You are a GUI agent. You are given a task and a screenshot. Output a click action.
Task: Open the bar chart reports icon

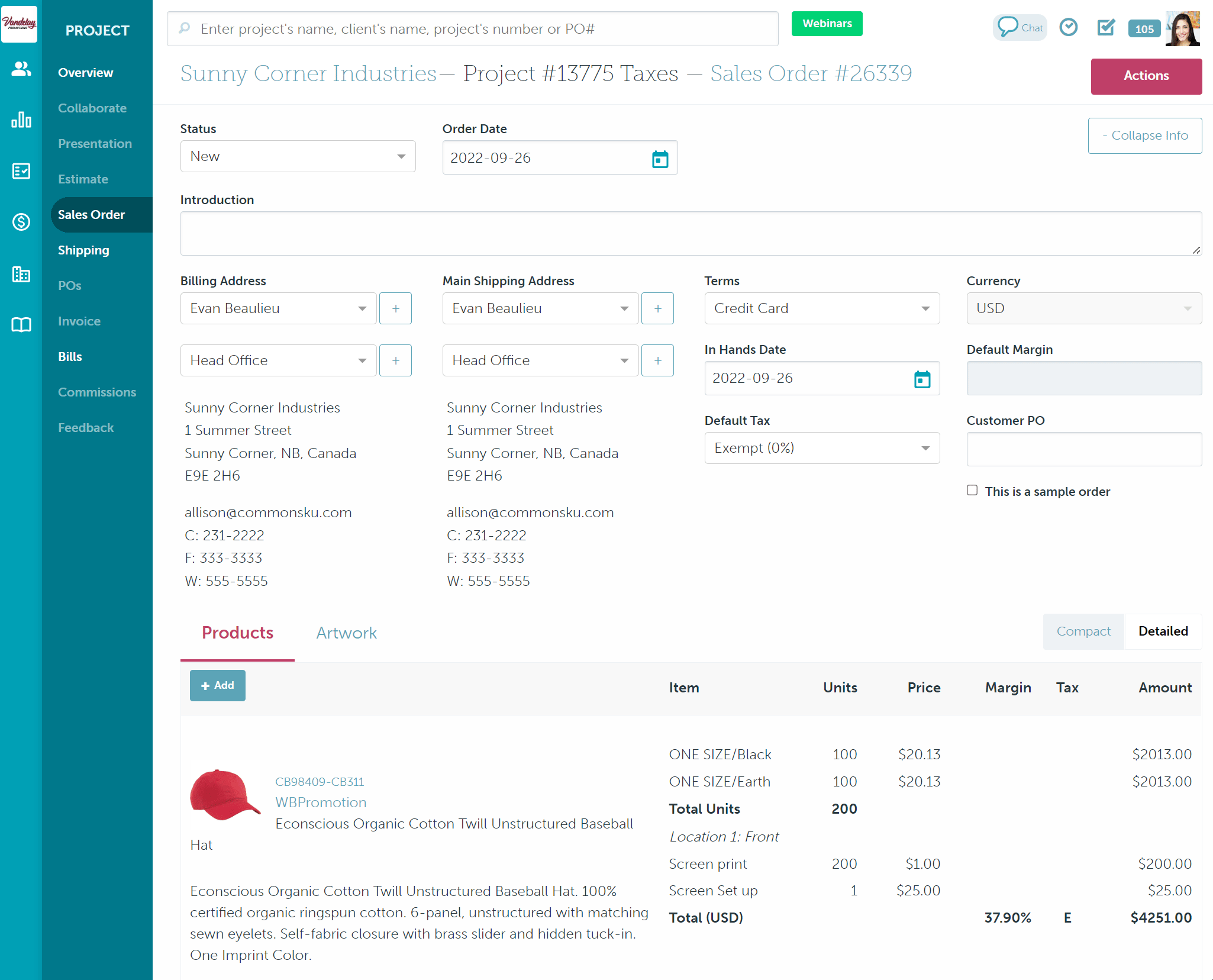coord(21,120)
